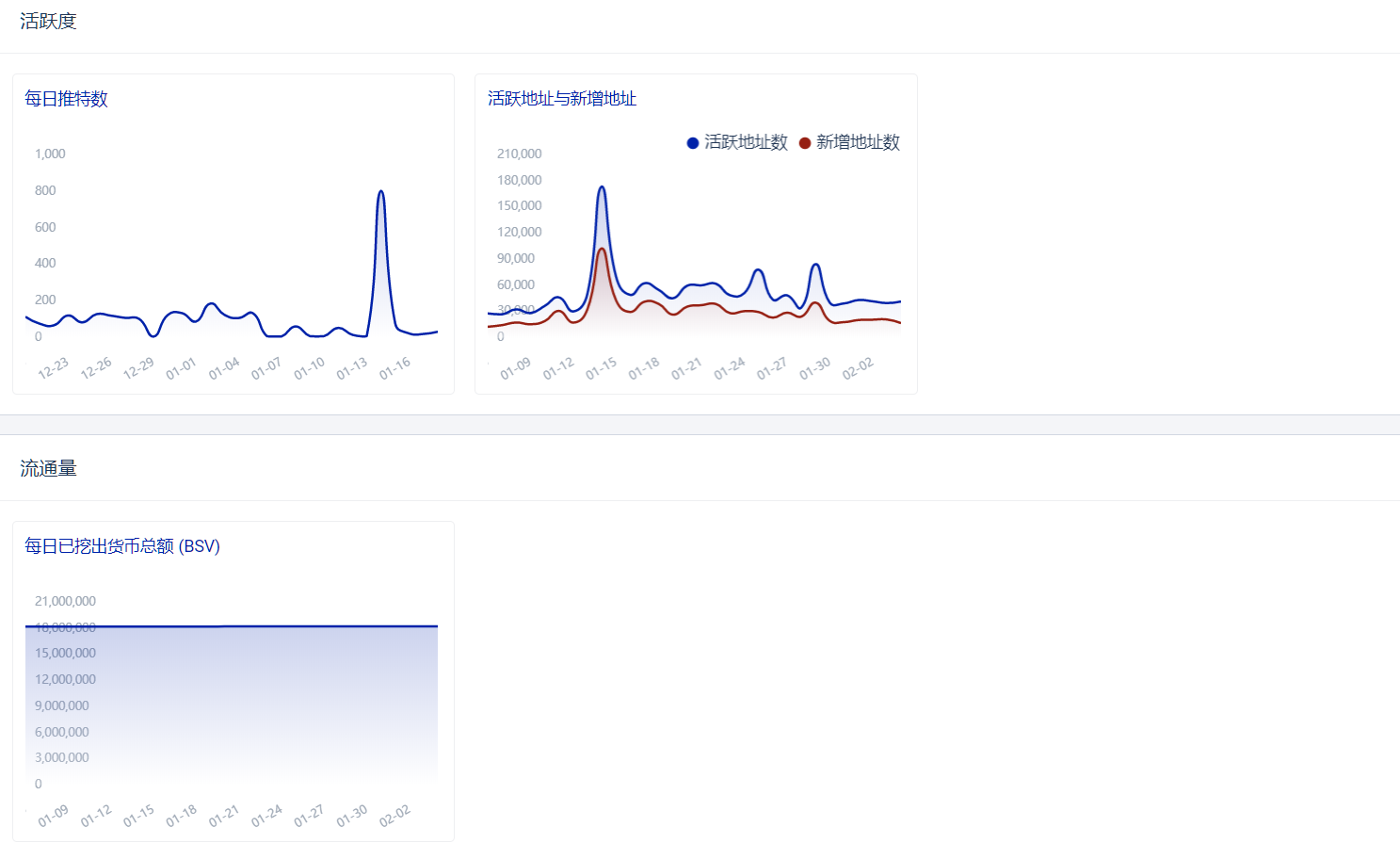Click the 210,000 y-axis label on address chart
Image resolution: width=1400 pixels, height=843 pixels.
pos(519,154)
